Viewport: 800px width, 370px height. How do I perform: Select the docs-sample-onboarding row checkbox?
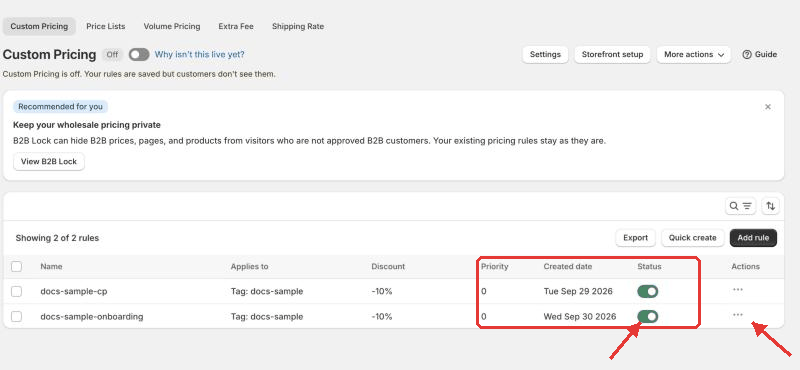point(16,316)
